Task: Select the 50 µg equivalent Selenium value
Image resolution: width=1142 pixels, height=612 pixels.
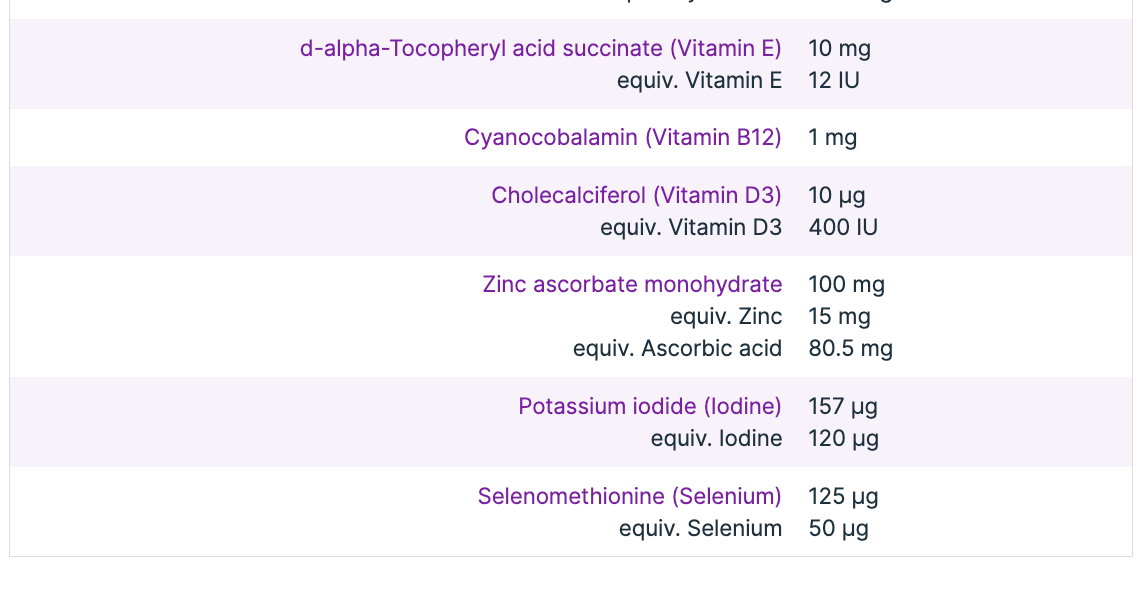Action: click(838, 528)
